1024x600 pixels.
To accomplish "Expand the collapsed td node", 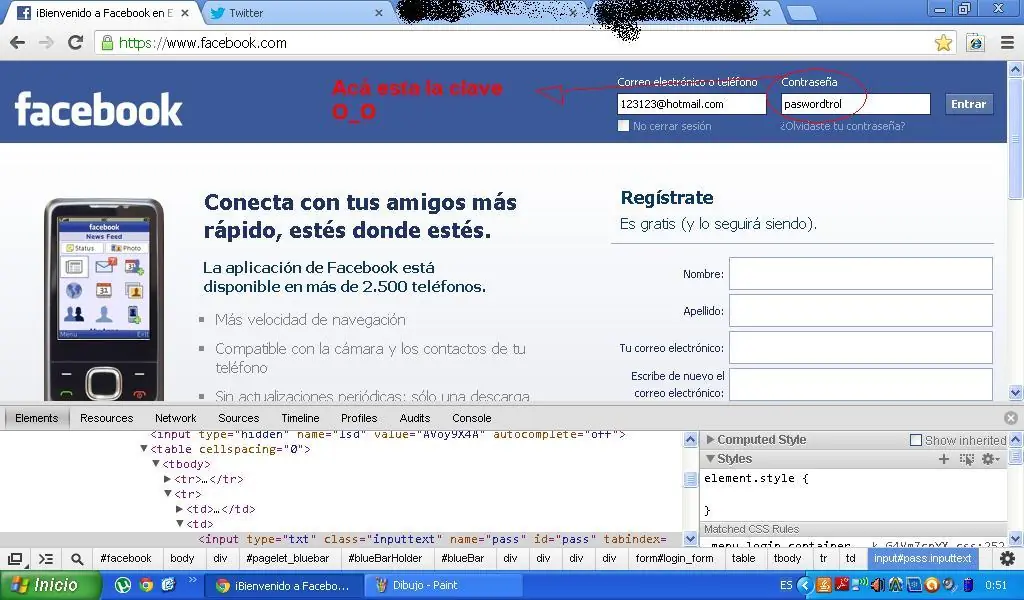I will 179,509.
